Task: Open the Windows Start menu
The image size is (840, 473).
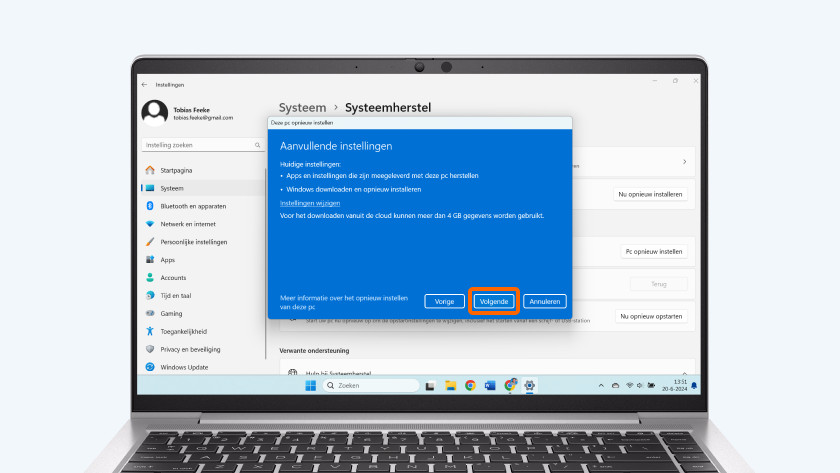Action: click(x=310, y=385)
